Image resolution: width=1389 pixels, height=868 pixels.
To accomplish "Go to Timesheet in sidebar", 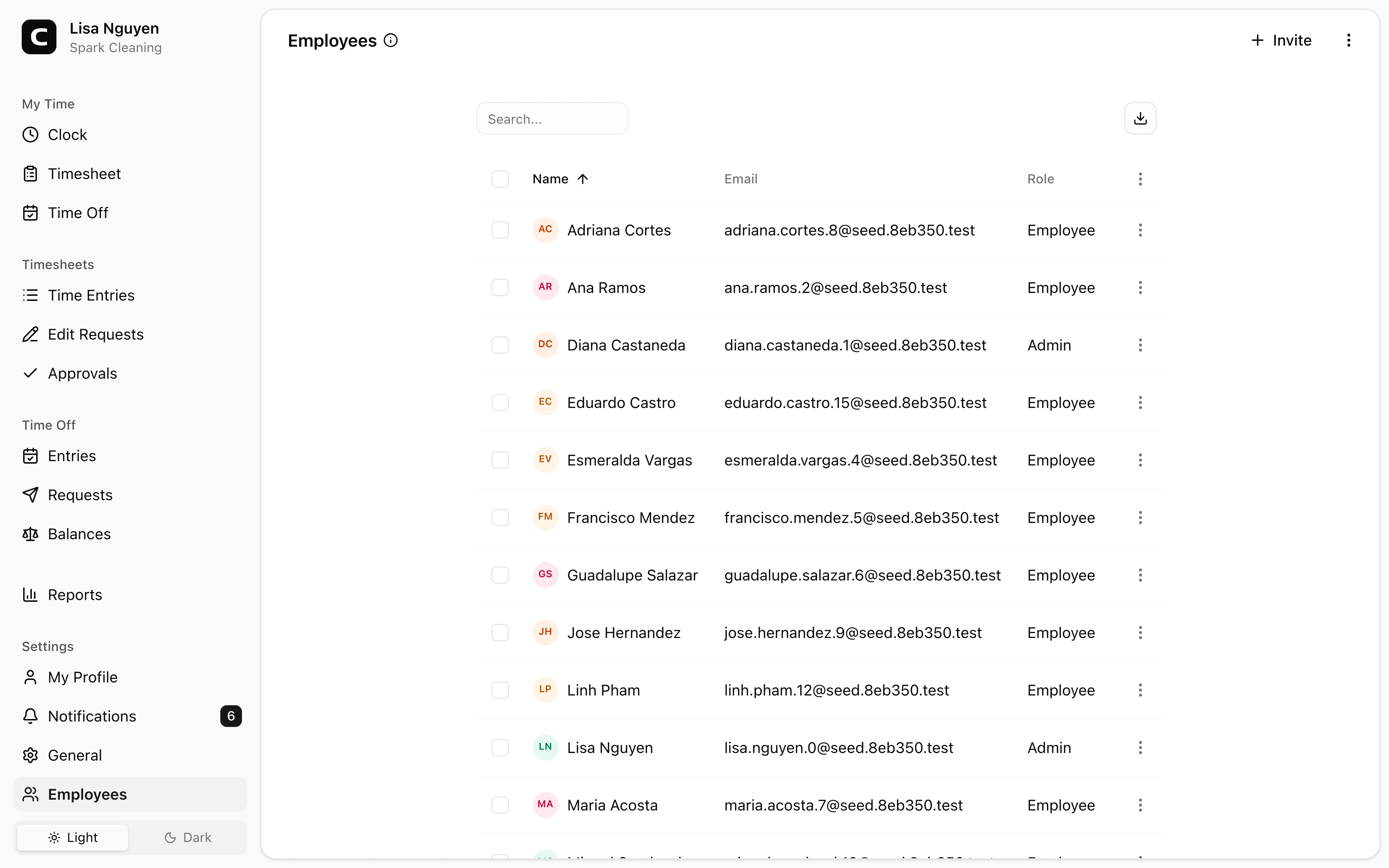I will 130,173.
